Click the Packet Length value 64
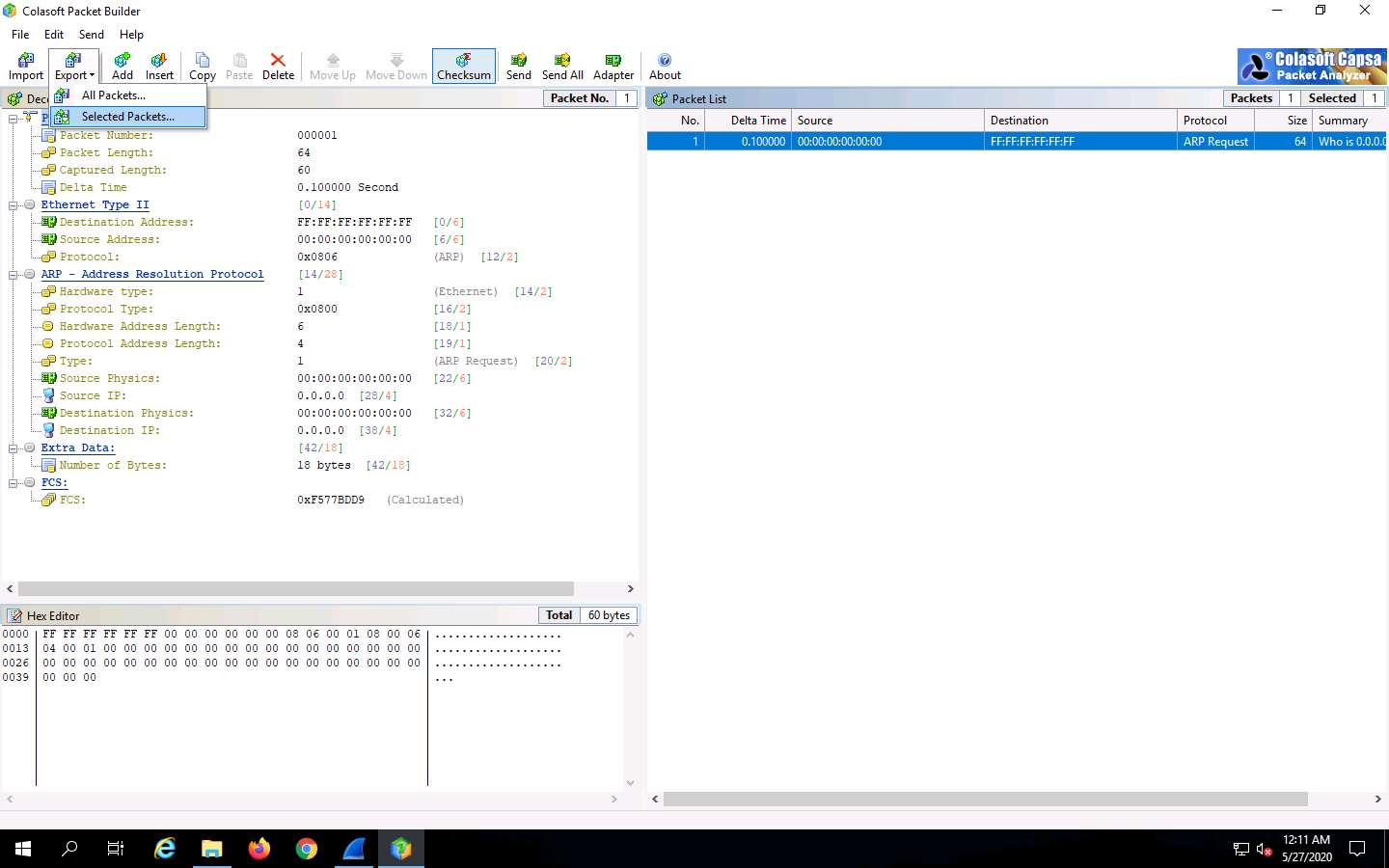Image resolution: width=1389 pixels, height=868 pixels. (304, 153)
